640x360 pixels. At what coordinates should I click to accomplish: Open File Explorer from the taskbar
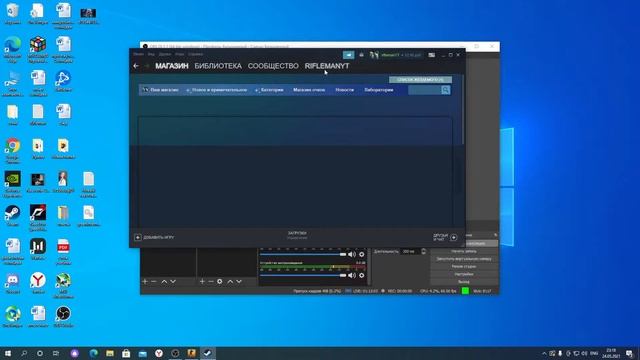[110, 353]
